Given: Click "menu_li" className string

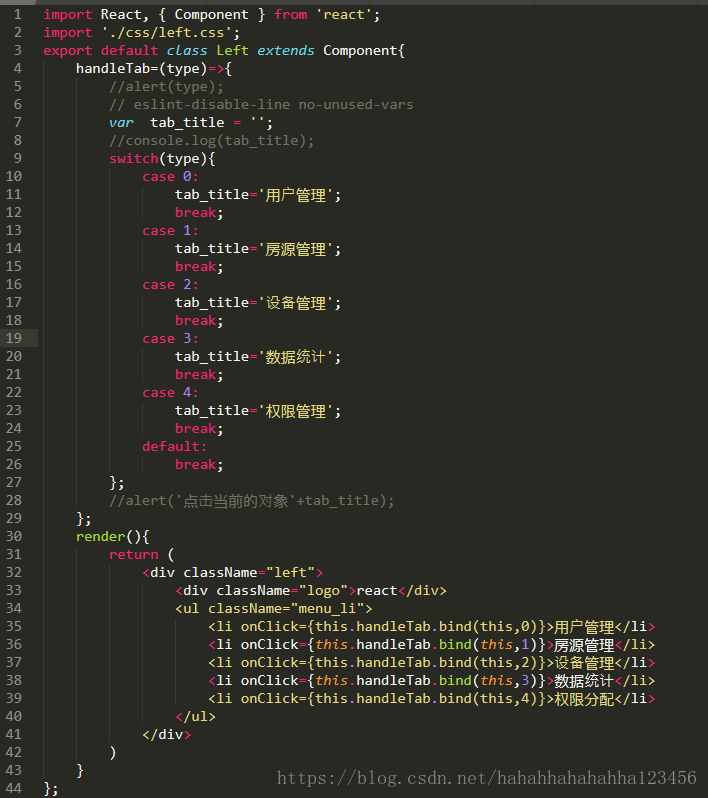Looking at the screenshot, I should 327,608.
